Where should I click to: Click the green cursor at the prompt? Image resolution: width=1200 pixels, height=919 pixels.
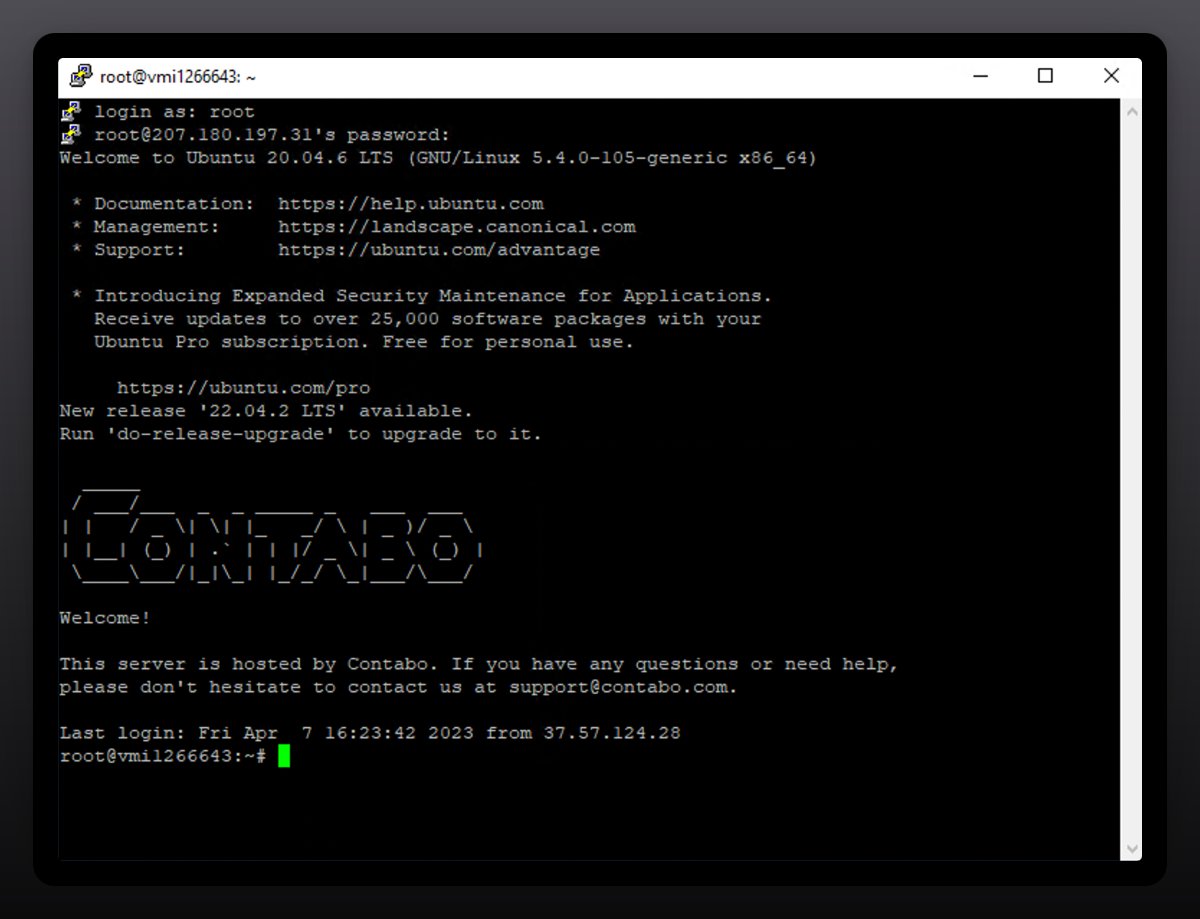click(284, 756)
